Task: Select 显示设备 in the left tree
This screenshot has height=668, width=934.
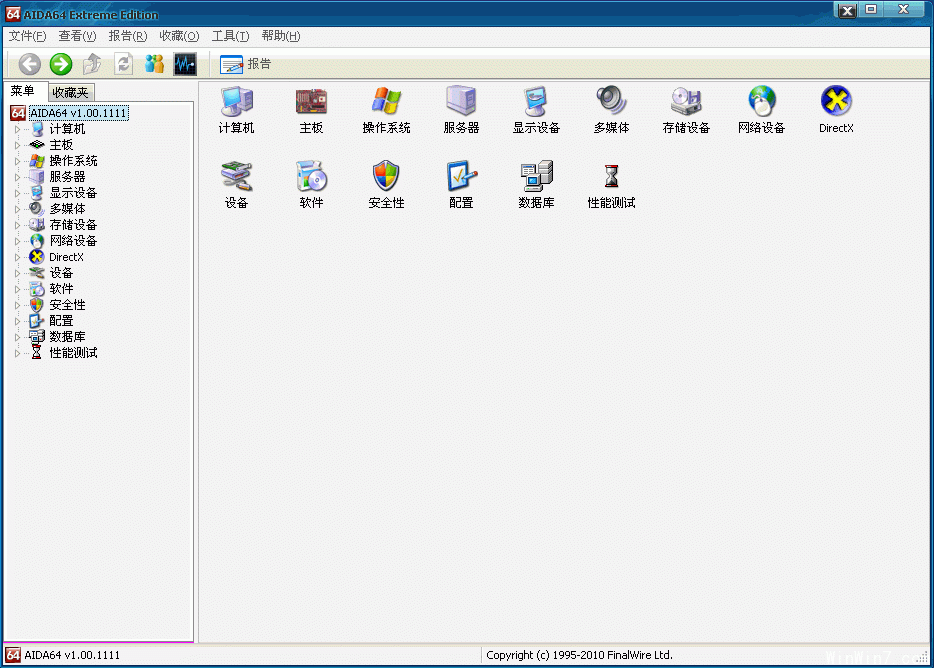Action: point(73,193)
